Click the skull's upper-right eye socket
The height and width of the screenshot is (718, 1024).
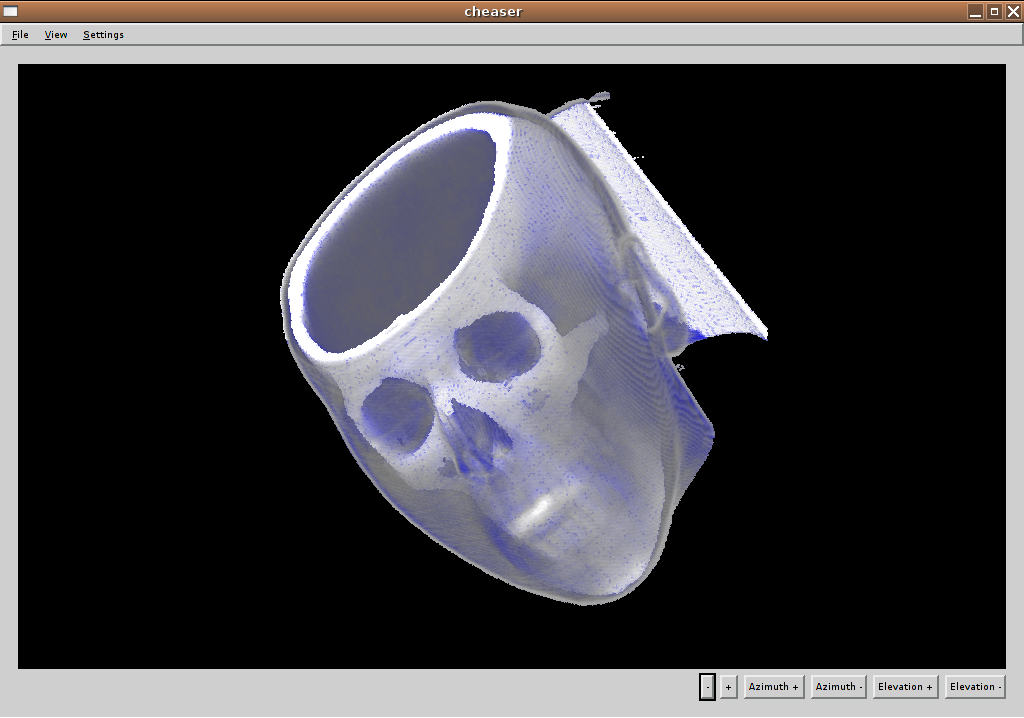496,345
